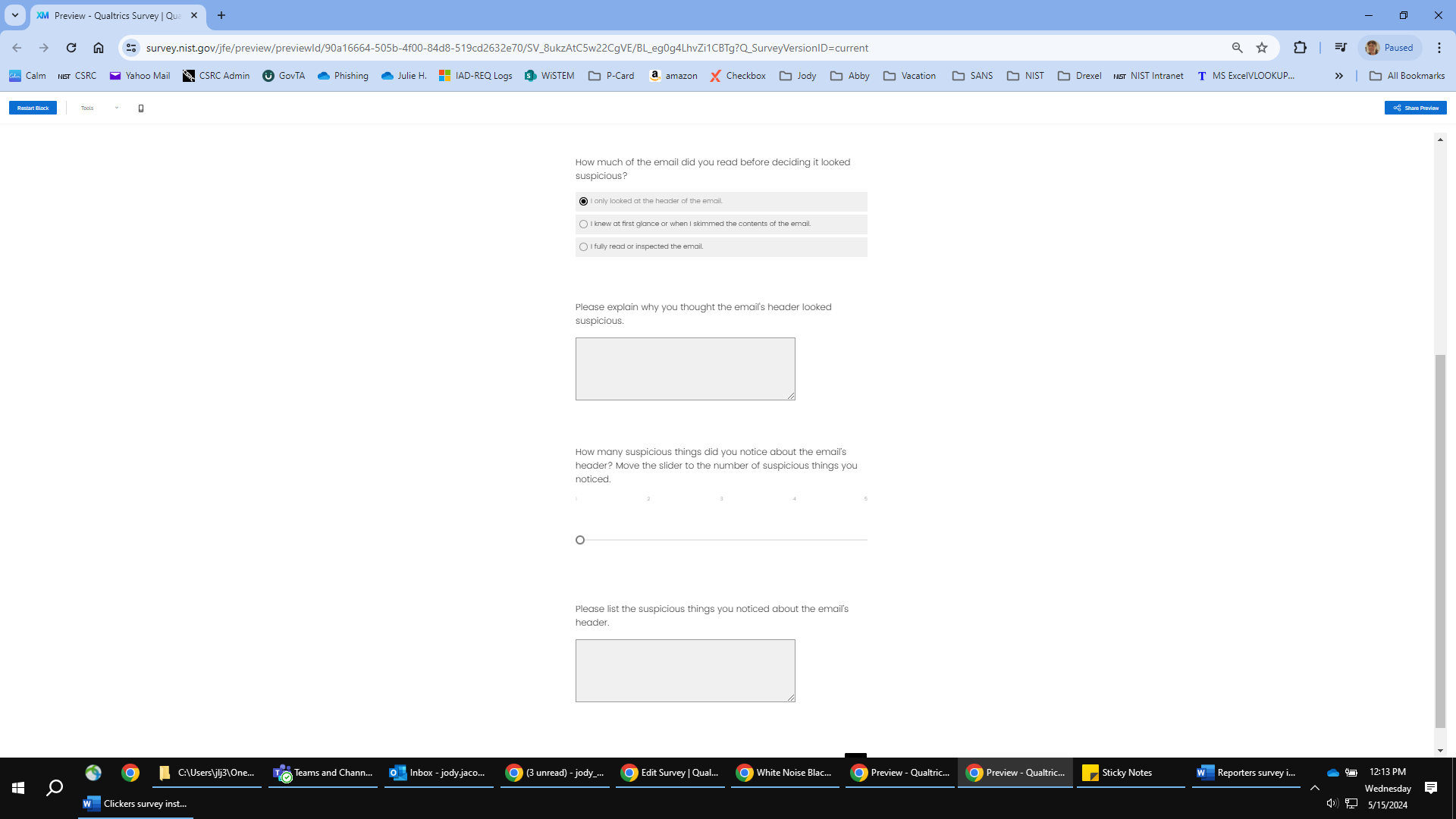Bookmark this page with the star icon
Image resolution: width=1456 pixels, height=819 pixels.
coord(1262,48)
